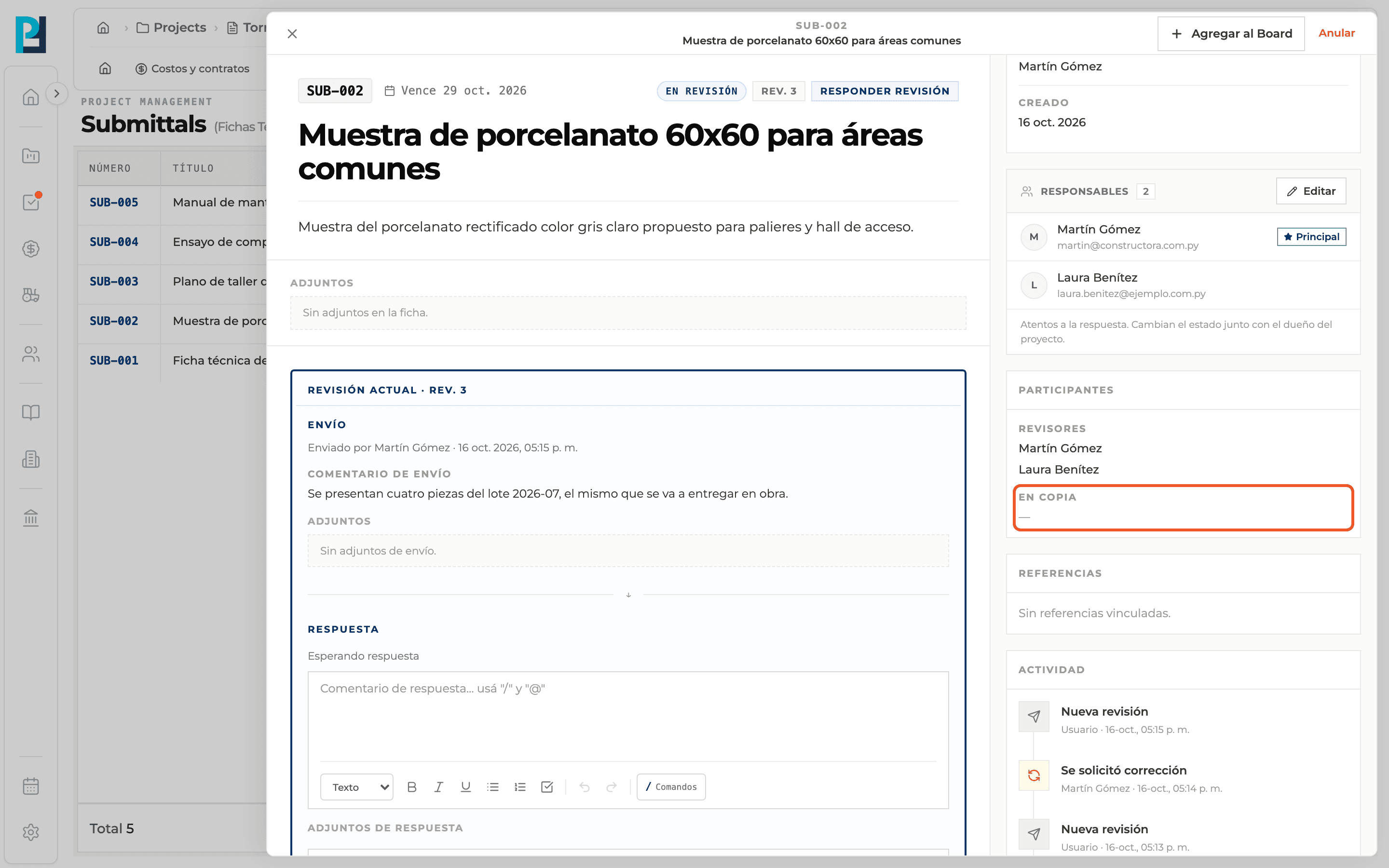The height and width of the screenshot is (868, 1389).
Task: Select Laura Benítez in Responsables
Action: [1183, 285]
